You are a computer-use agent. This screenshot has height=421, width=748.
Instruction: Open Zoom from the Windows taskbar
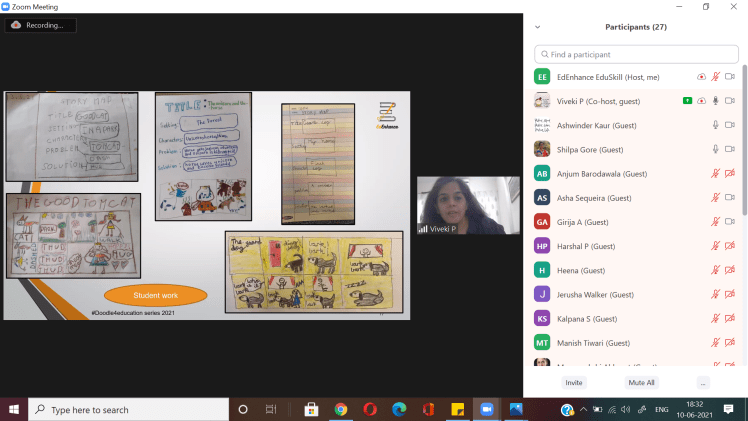[487, 409]
